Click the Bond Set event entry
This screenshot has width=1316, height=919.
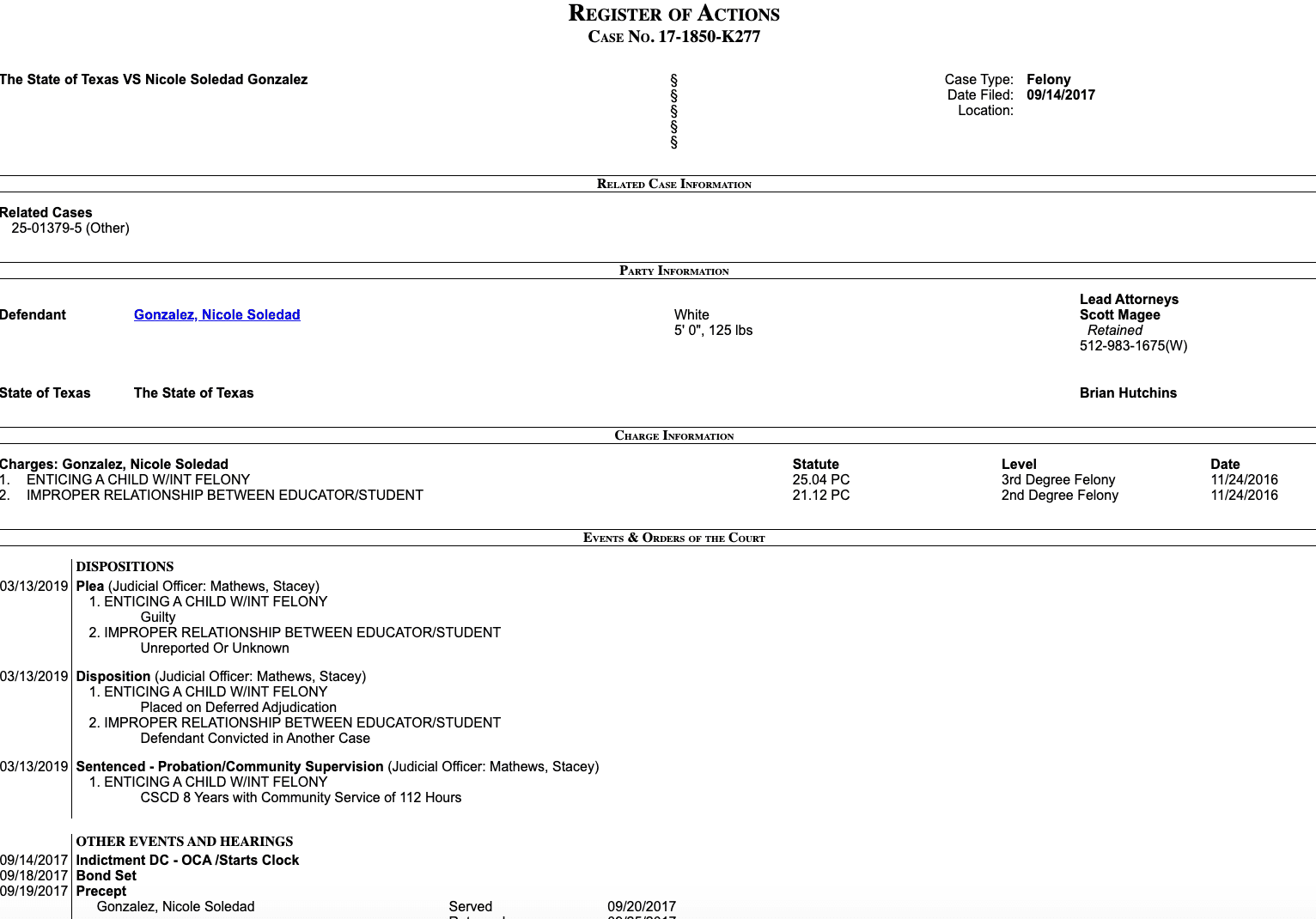click(106, 876)
